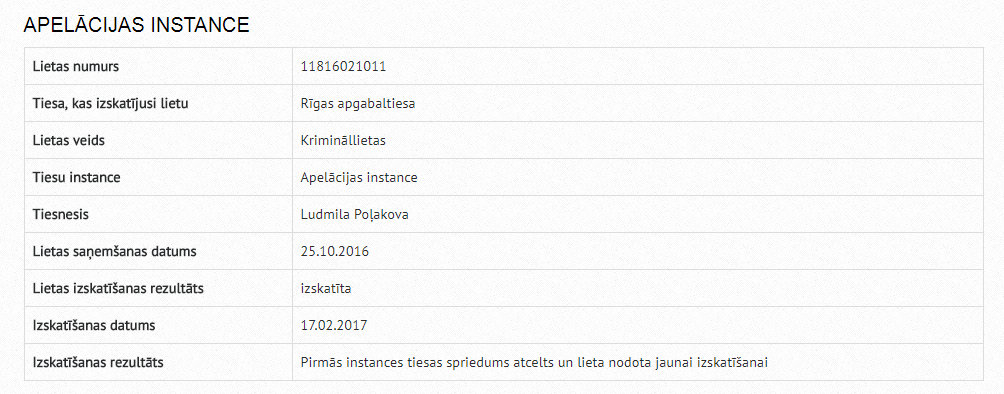This screenshot has height=394, width=1004.
Task: Select the izskatīta result value
Action: tap(326, 288)
